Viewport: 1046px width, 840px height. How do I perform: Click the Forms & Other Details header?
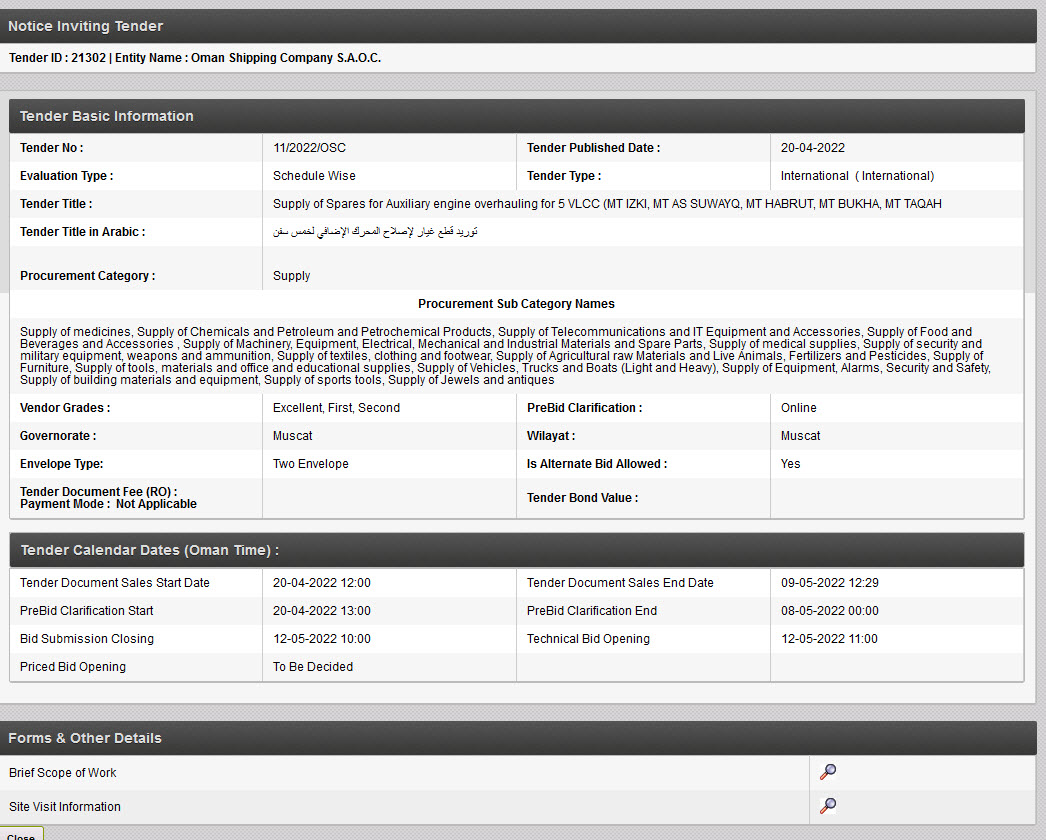pos(85,738)
